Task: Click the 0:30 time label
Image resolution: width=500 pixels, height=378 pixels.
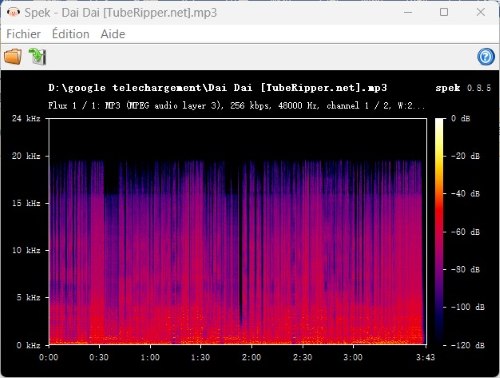Action: (x=99, y=357)
